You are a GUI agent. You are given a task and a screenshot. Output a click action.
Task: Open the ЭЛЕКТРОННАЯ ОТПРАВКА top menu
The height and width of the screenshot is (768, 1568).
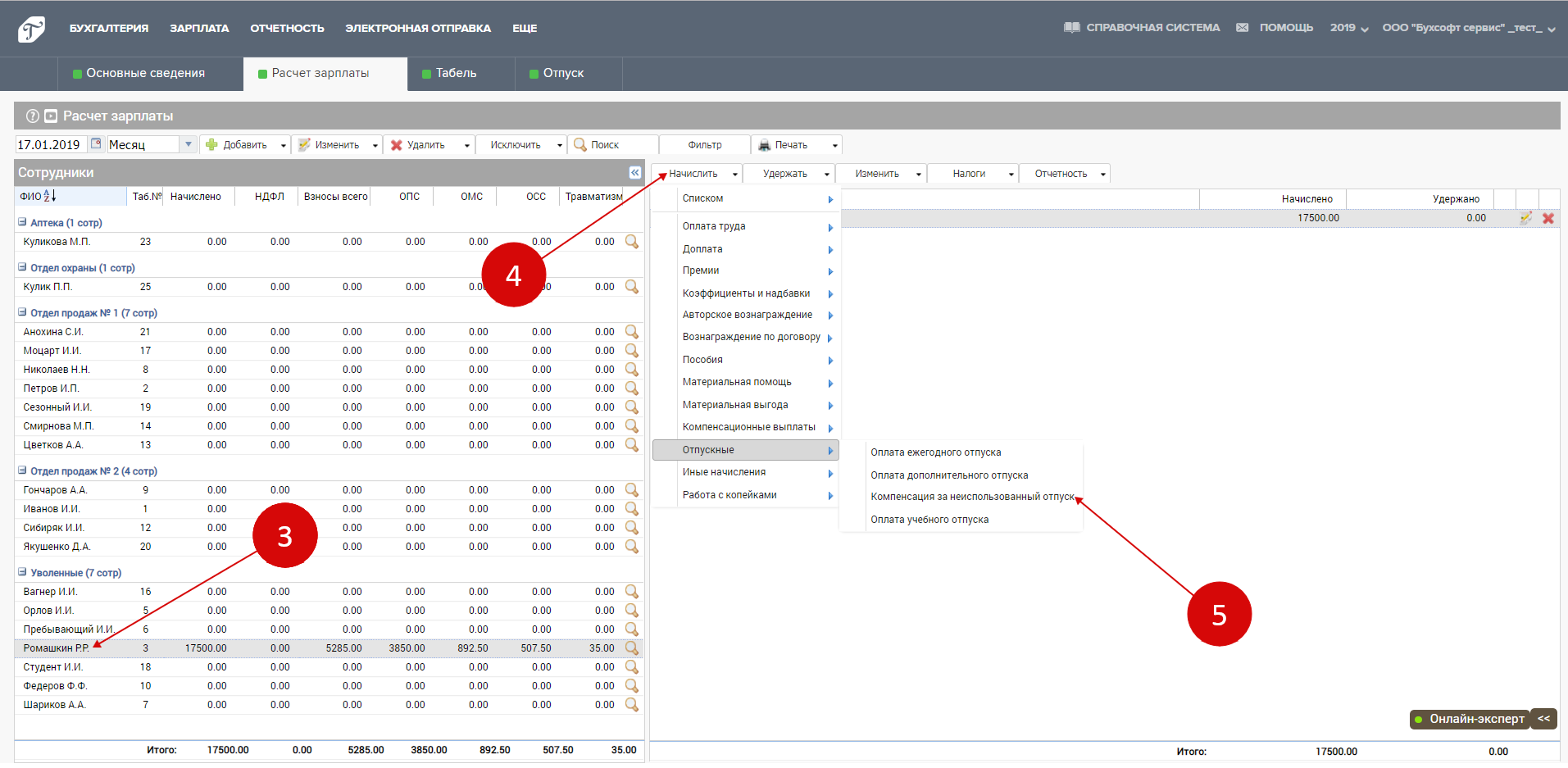coord(418,28)
